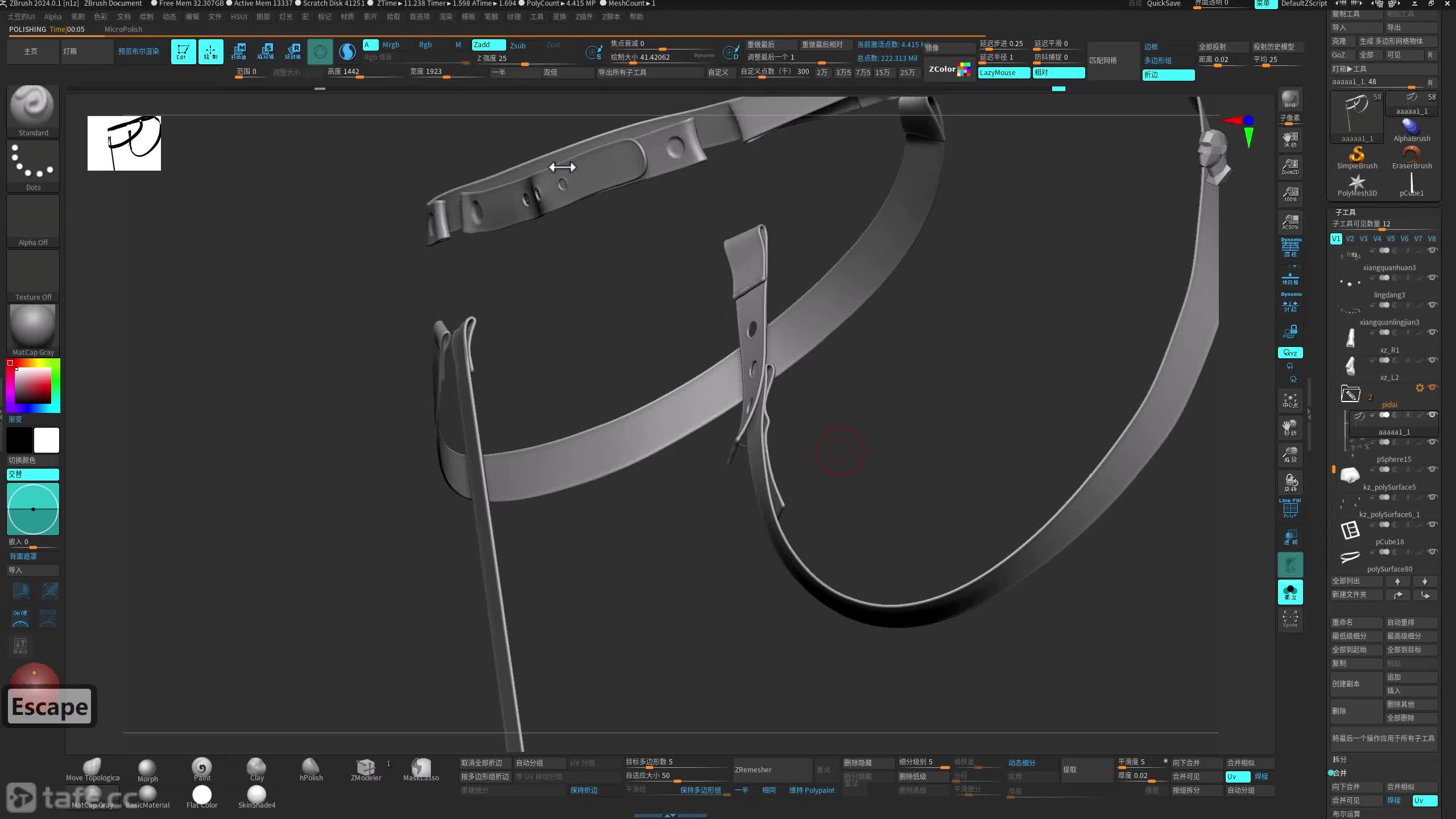Toggle visibility eye of polySurface80 subtool

1433,552
